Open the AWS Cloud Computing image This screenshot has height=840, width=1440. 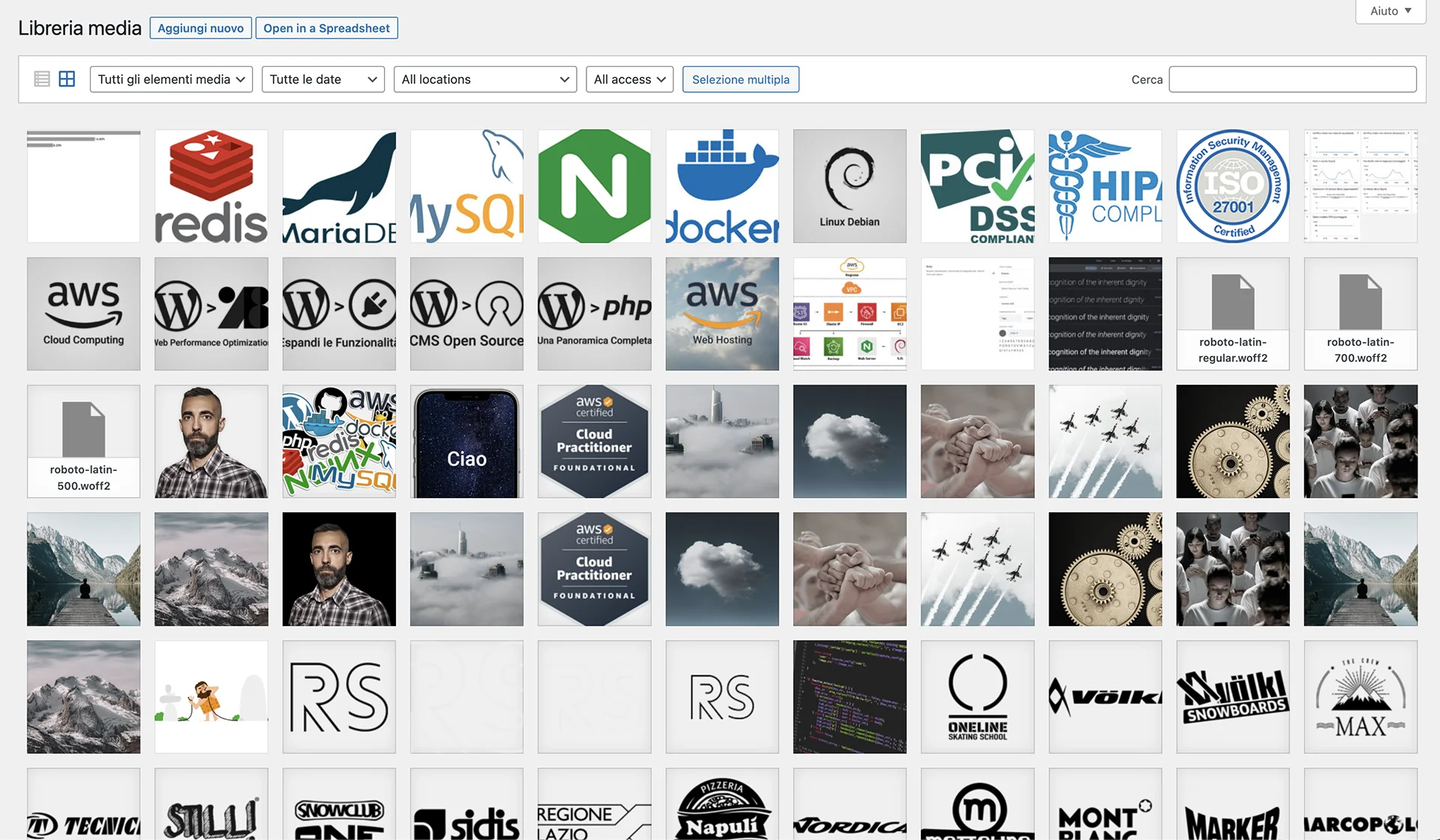tap(83, 313)
